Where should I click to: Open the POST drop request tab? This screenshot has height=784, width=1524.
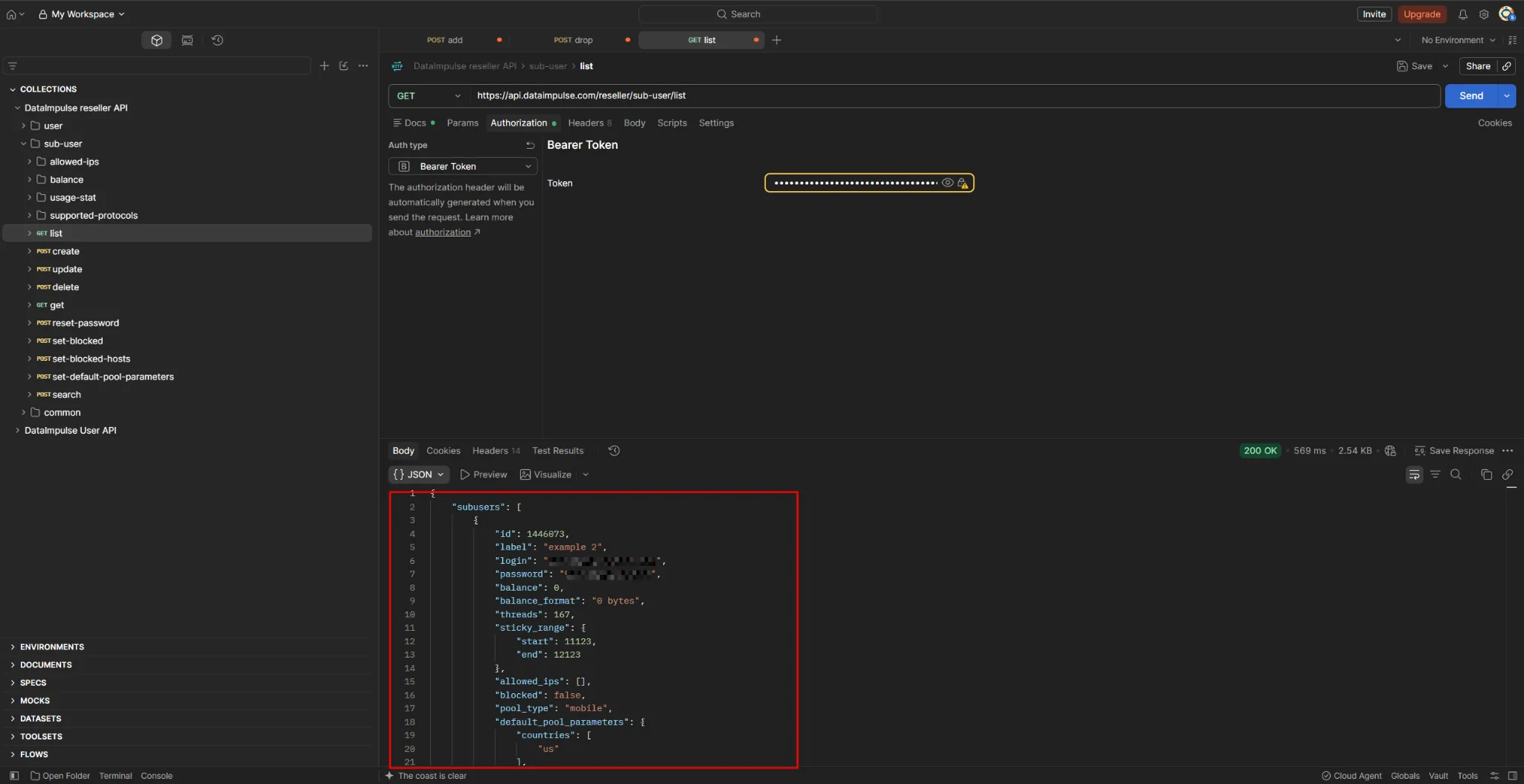tap(574, 40)
